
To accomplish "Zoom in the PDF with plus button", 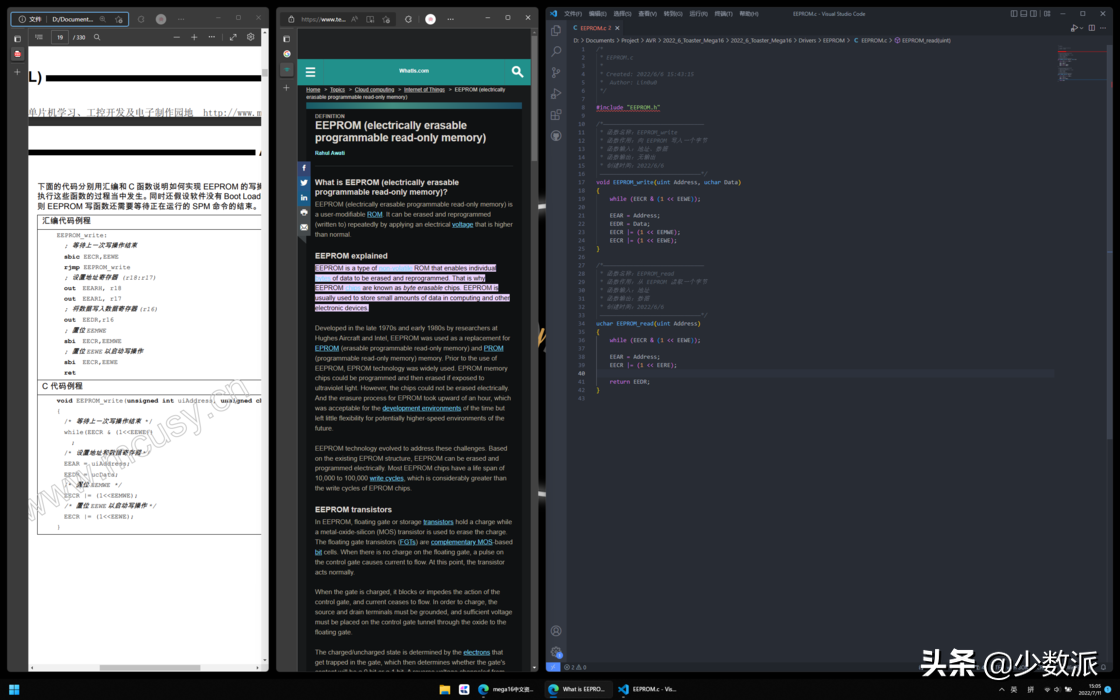I will (x=194, y=37).
